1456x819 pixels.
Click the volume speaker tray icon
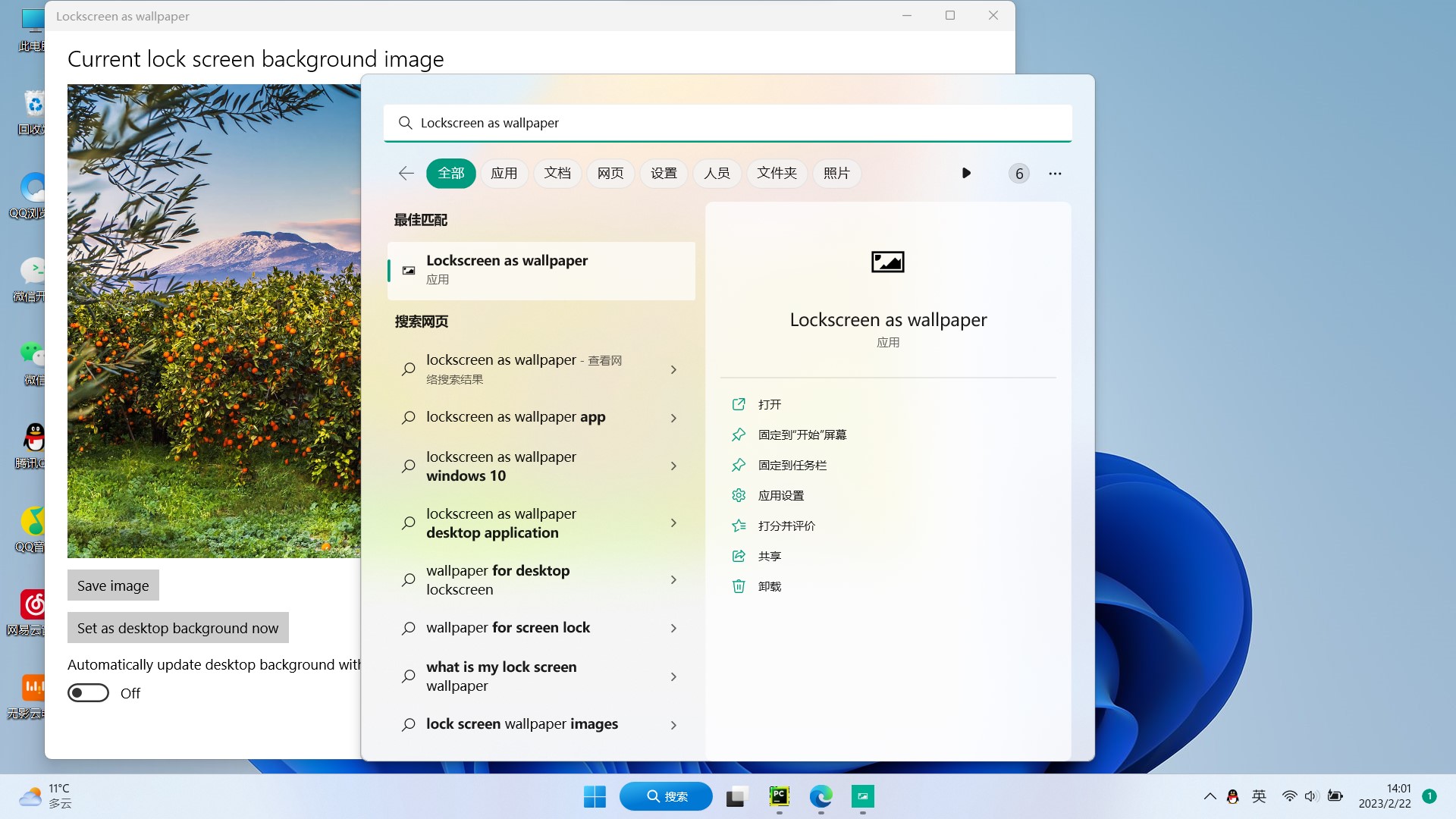[1312, 796]
